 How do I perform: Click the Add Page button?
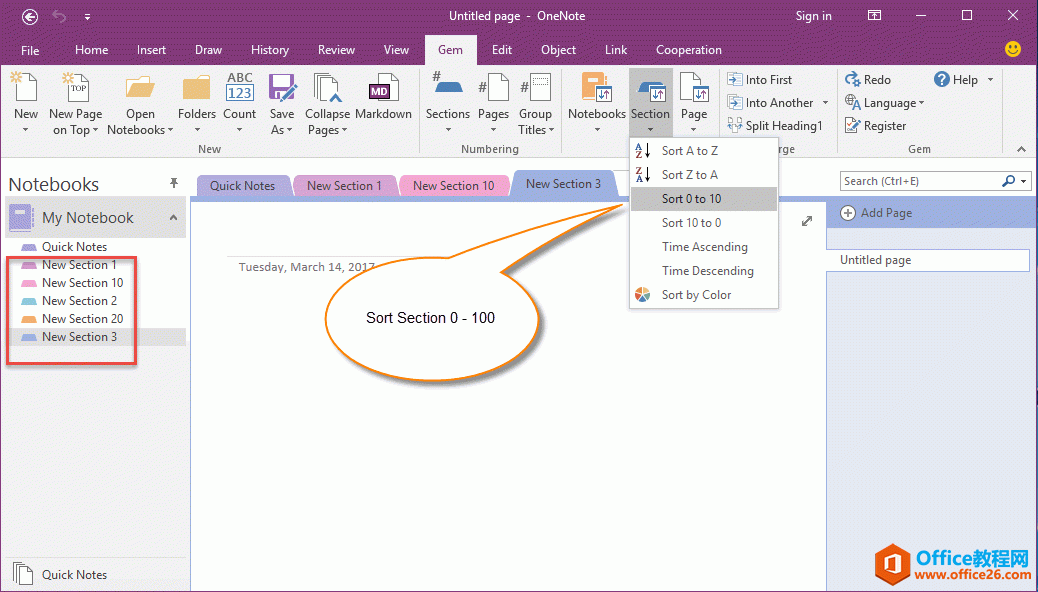(x=930, y=212)
